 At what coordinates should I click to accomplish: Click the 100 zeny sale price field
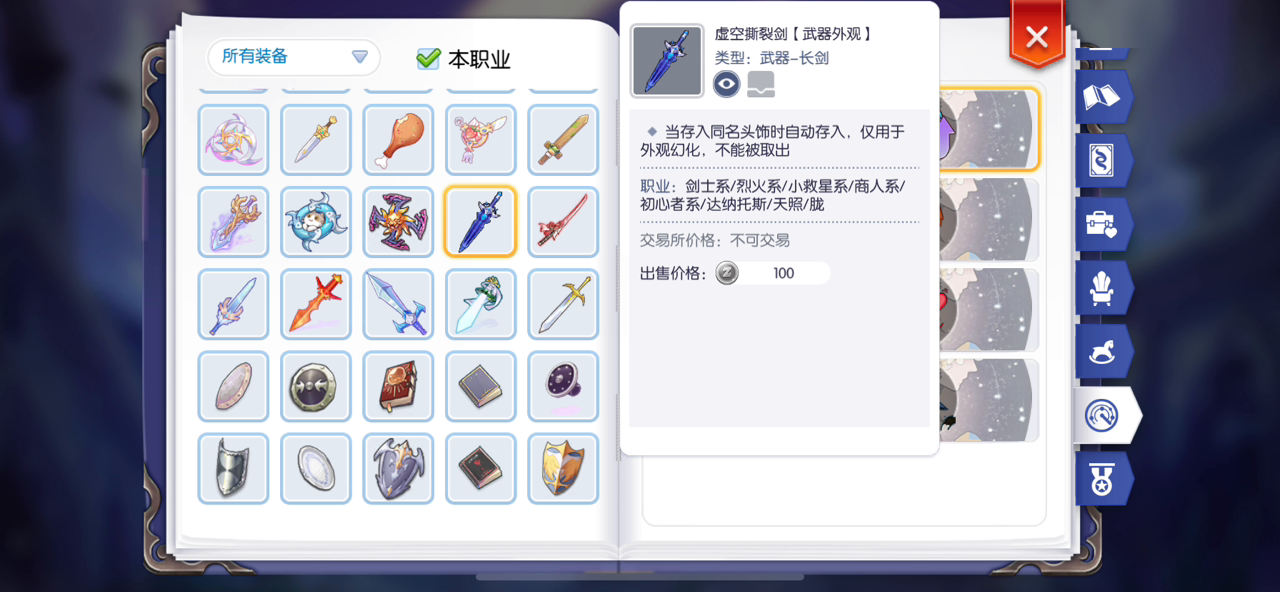point(772,273)
